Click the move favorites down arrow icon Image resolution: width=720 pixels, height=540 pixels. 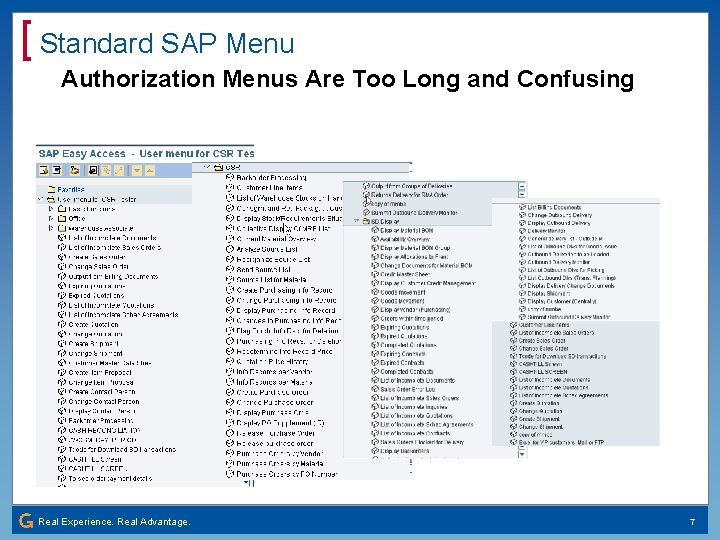137,171
